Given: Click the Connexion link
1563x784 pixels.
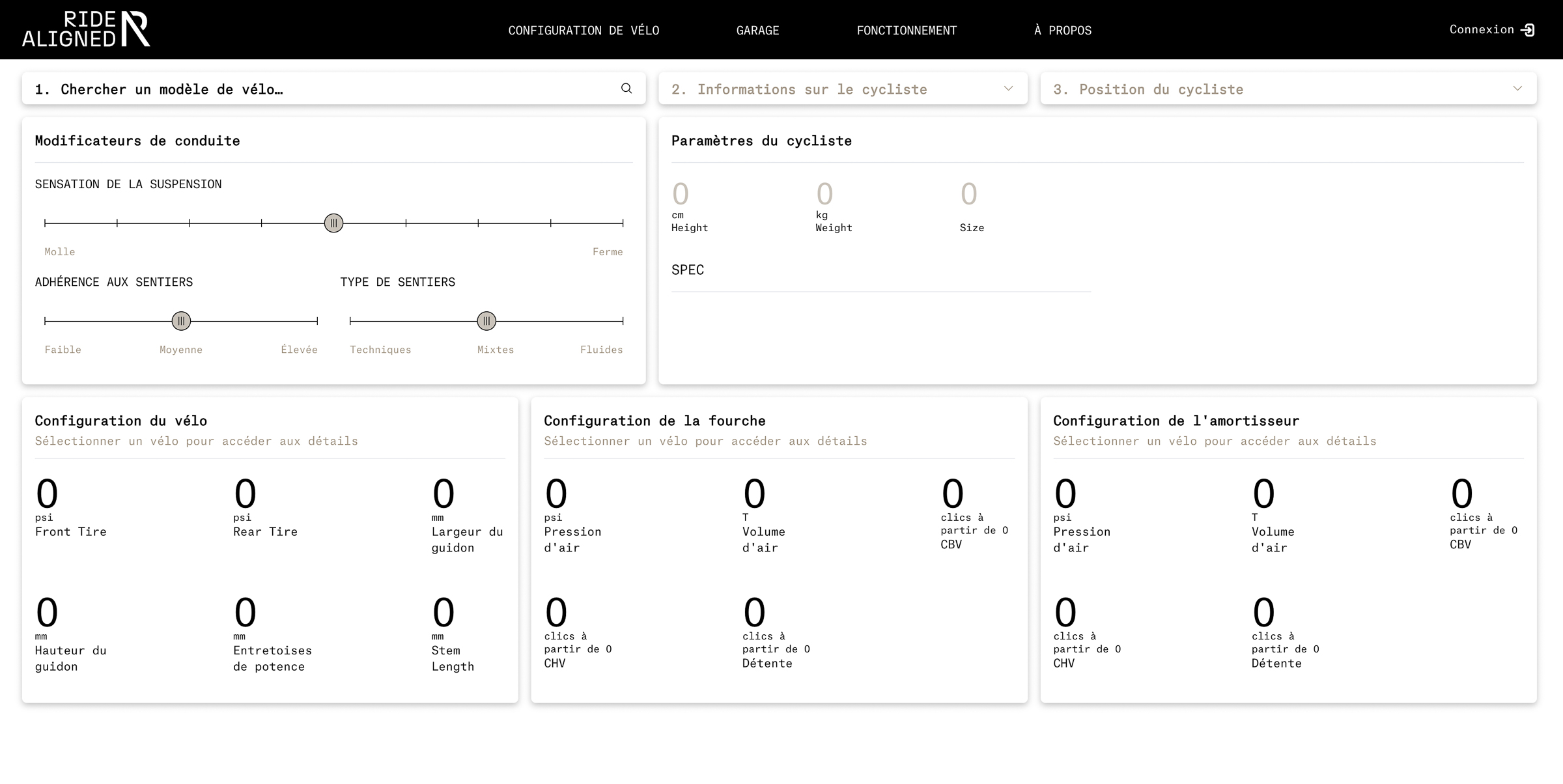Looking at the screenshot, I should click(1481, 29).
